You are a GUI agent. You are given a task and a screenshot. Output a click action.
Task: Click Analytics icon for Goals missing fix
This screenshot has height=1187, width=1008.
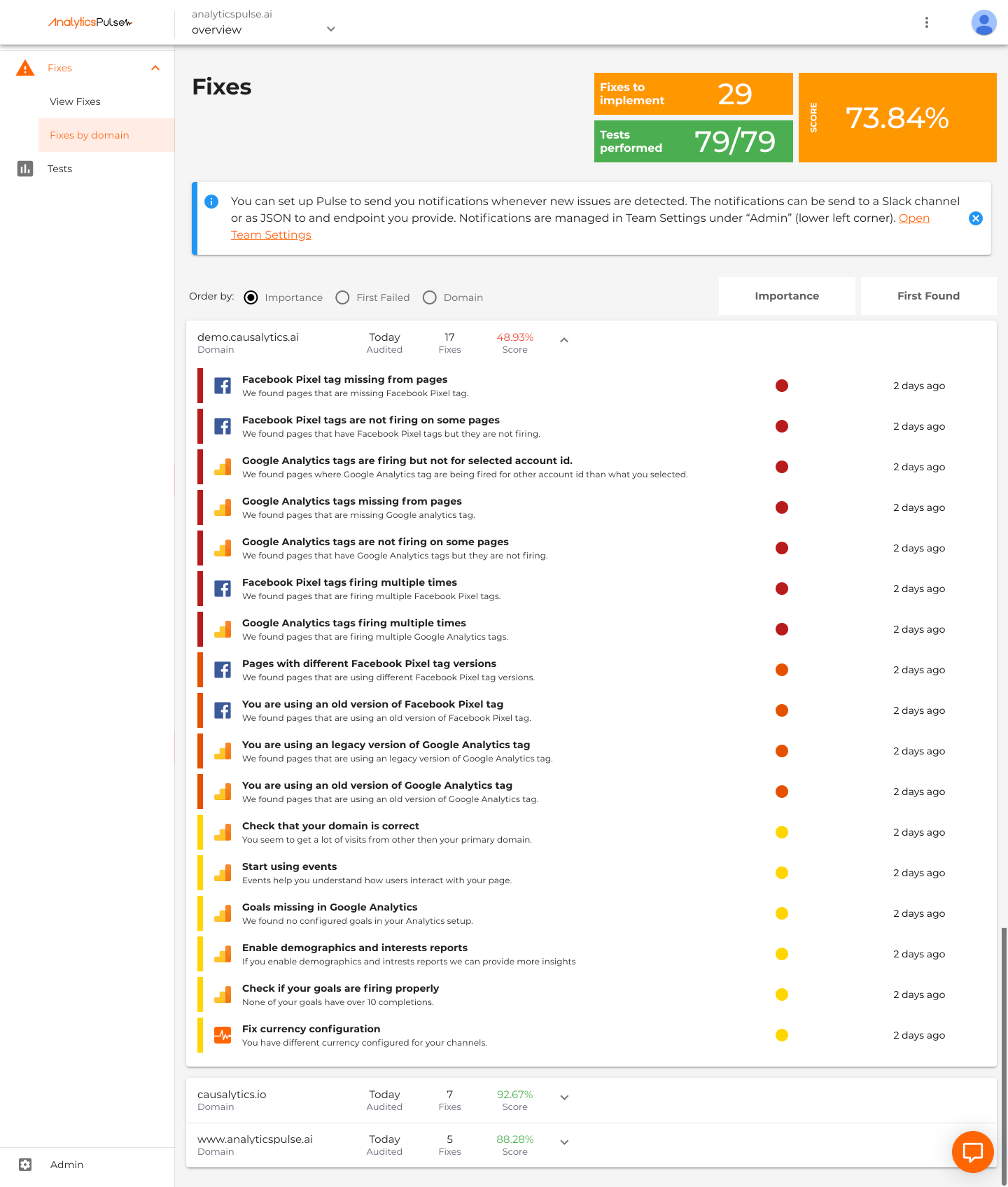pyautogui.click(x=223, y=913)
